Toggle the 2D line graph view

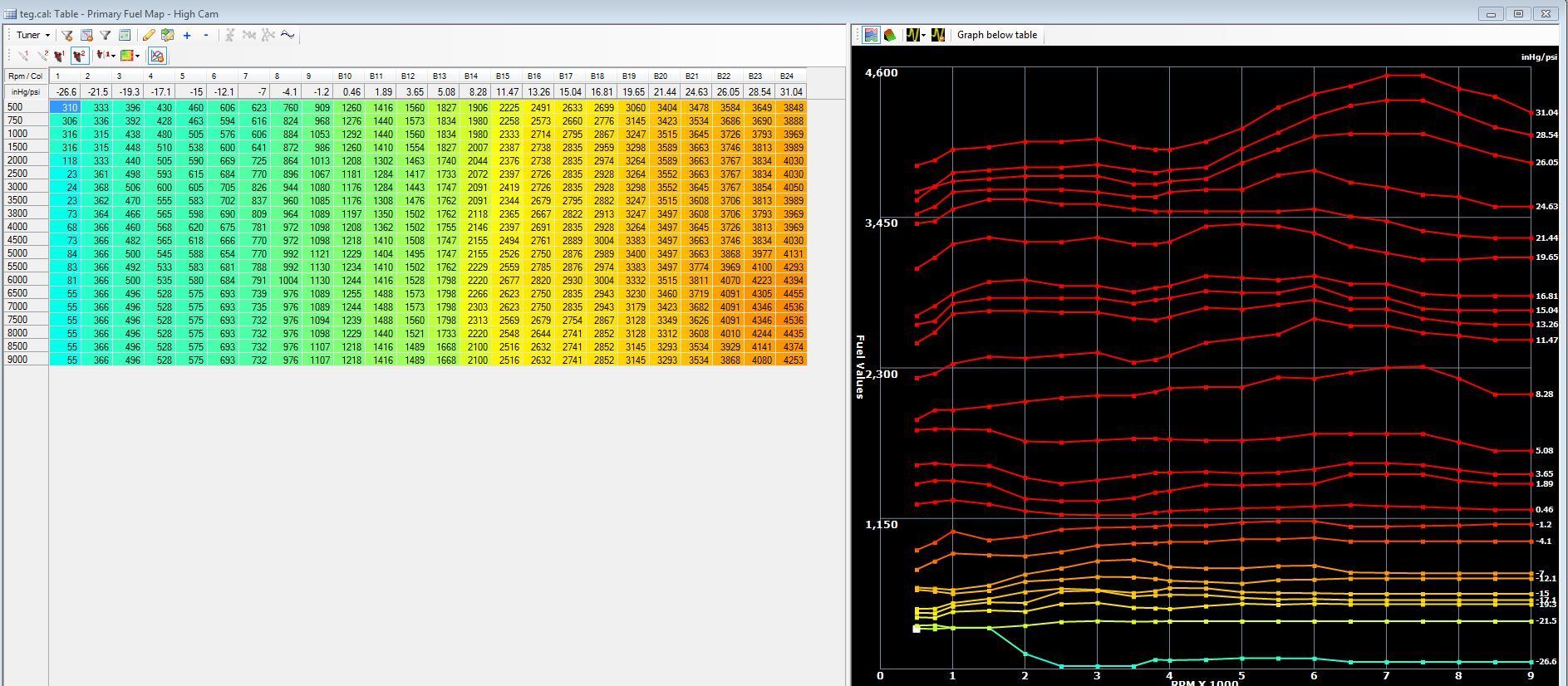(871, 35)
